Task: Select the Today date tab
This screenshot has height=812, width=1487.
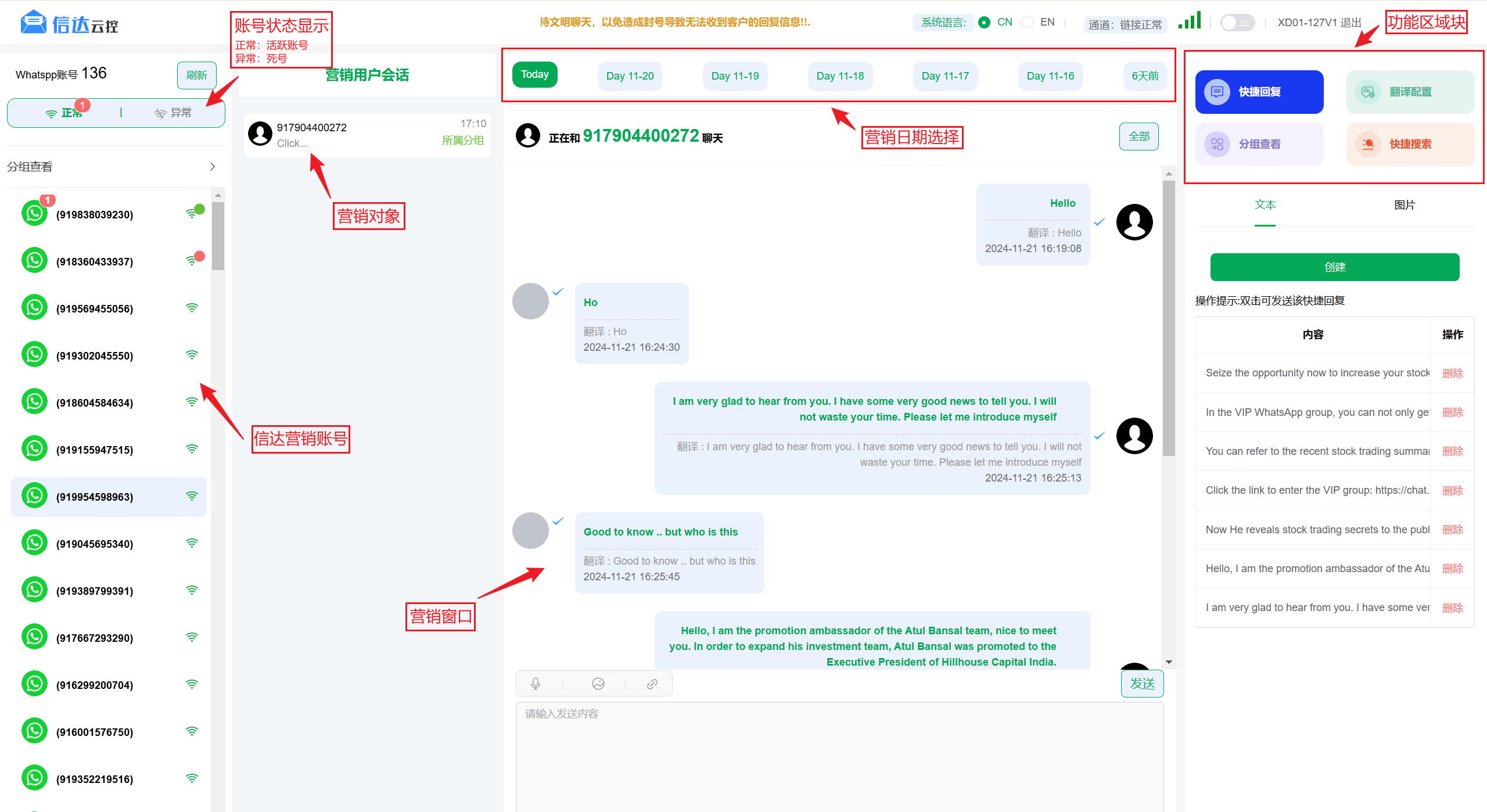Action: 534,74
